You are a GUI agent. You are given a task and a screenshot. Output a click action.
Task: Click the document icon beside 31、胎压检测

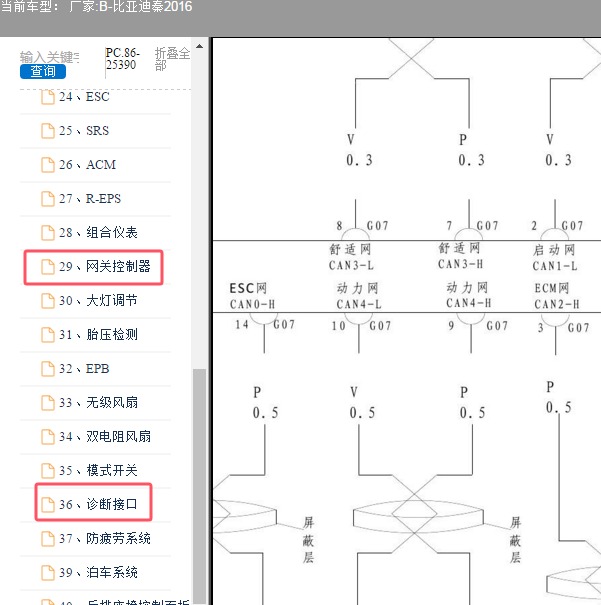[48, 335]
